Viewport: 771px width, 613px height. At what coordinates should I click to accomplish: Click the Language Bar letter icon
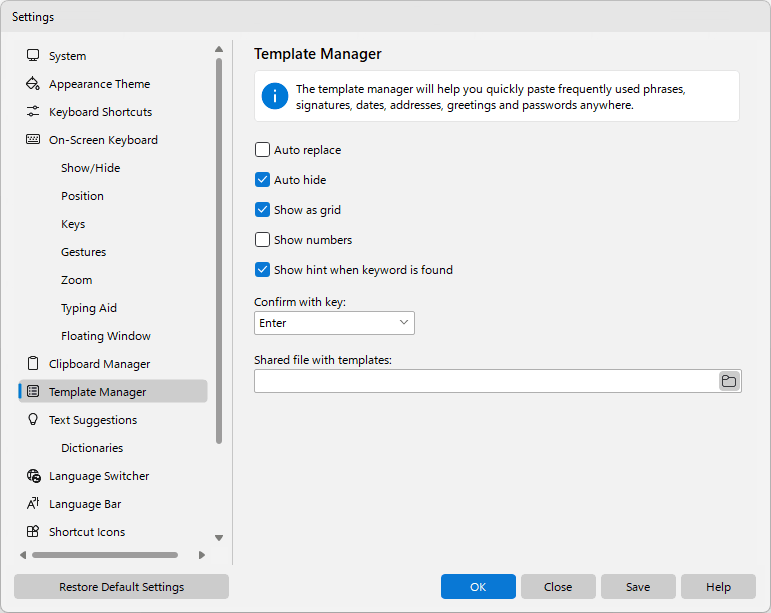(33, 504)
